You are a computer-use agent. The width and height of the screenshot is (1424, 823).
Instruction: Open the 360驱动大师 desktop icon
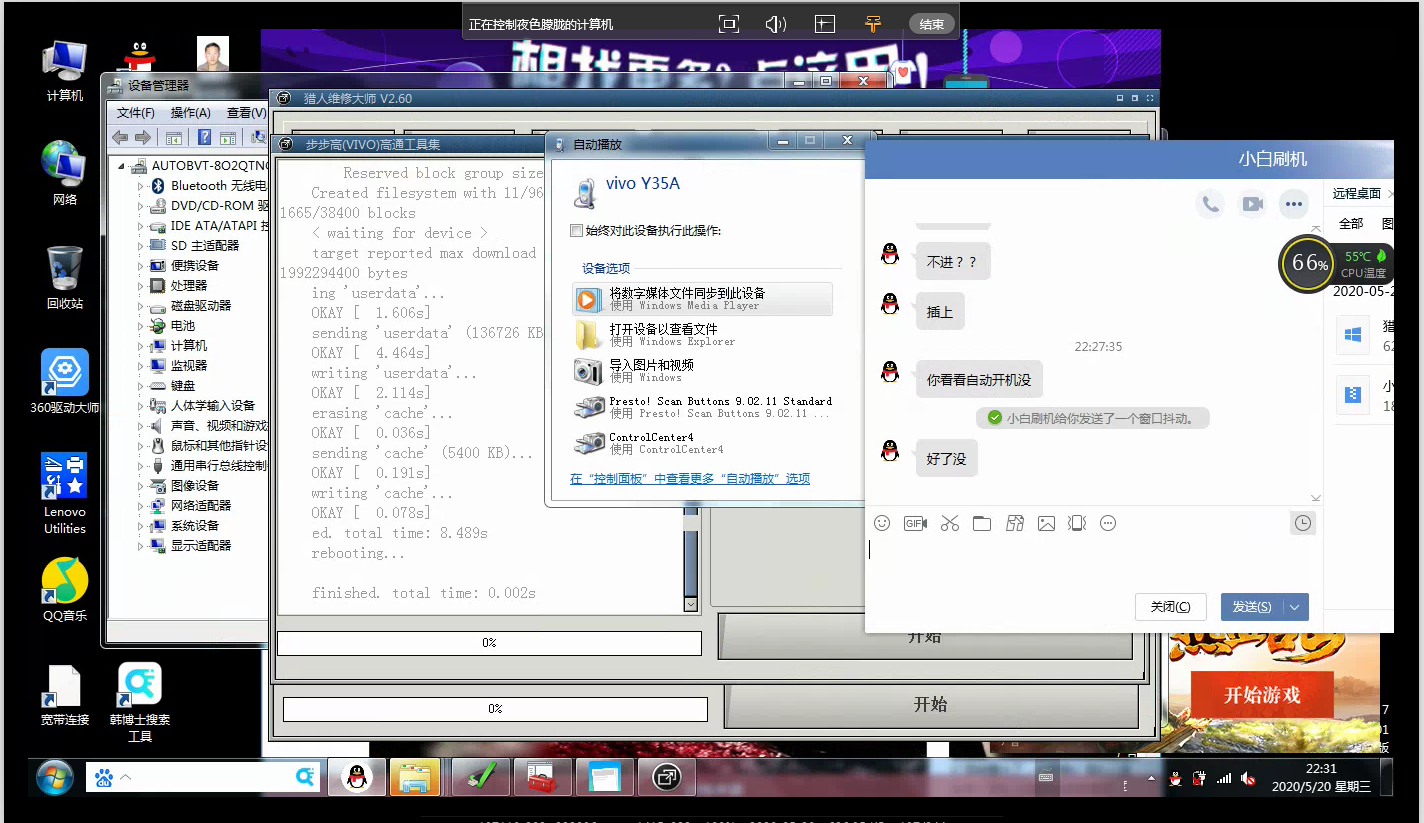[65, 381]
